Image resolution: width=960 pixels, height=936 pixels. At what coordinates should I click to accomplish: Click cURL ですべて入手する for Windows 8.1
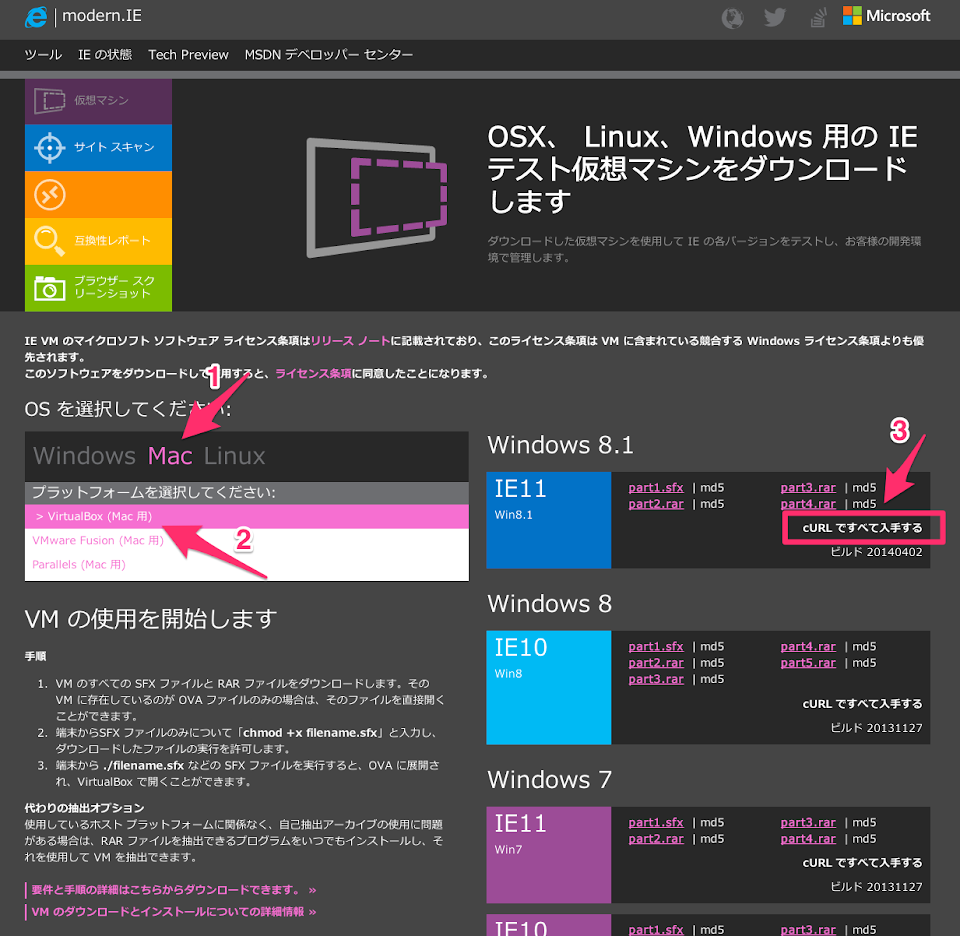[862, 528]
